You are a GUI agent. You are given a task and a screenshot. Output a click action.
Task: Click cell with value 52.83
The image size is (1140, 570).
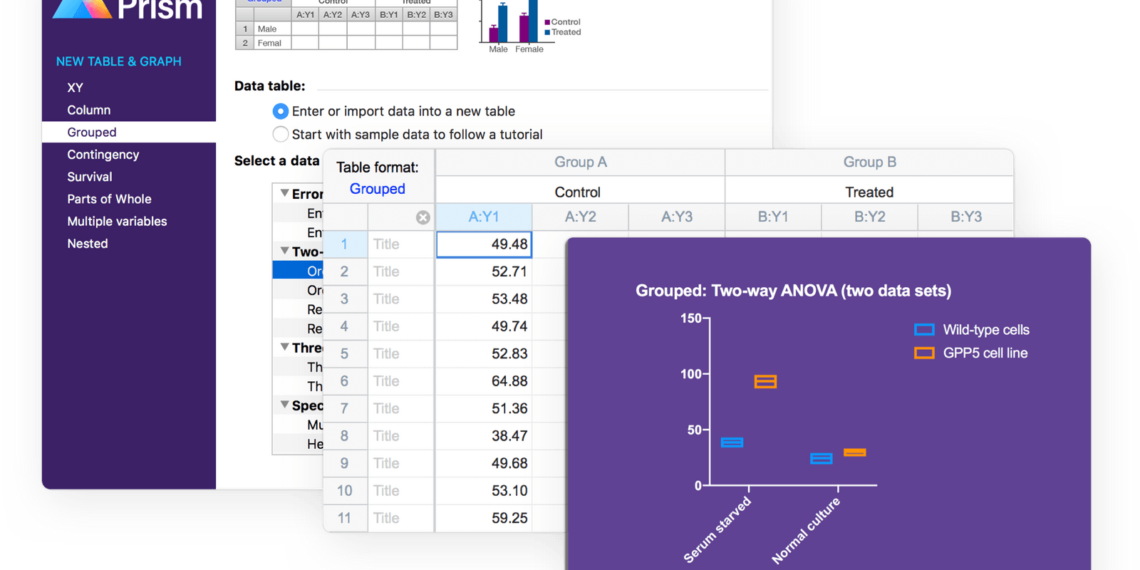[483, 353]
